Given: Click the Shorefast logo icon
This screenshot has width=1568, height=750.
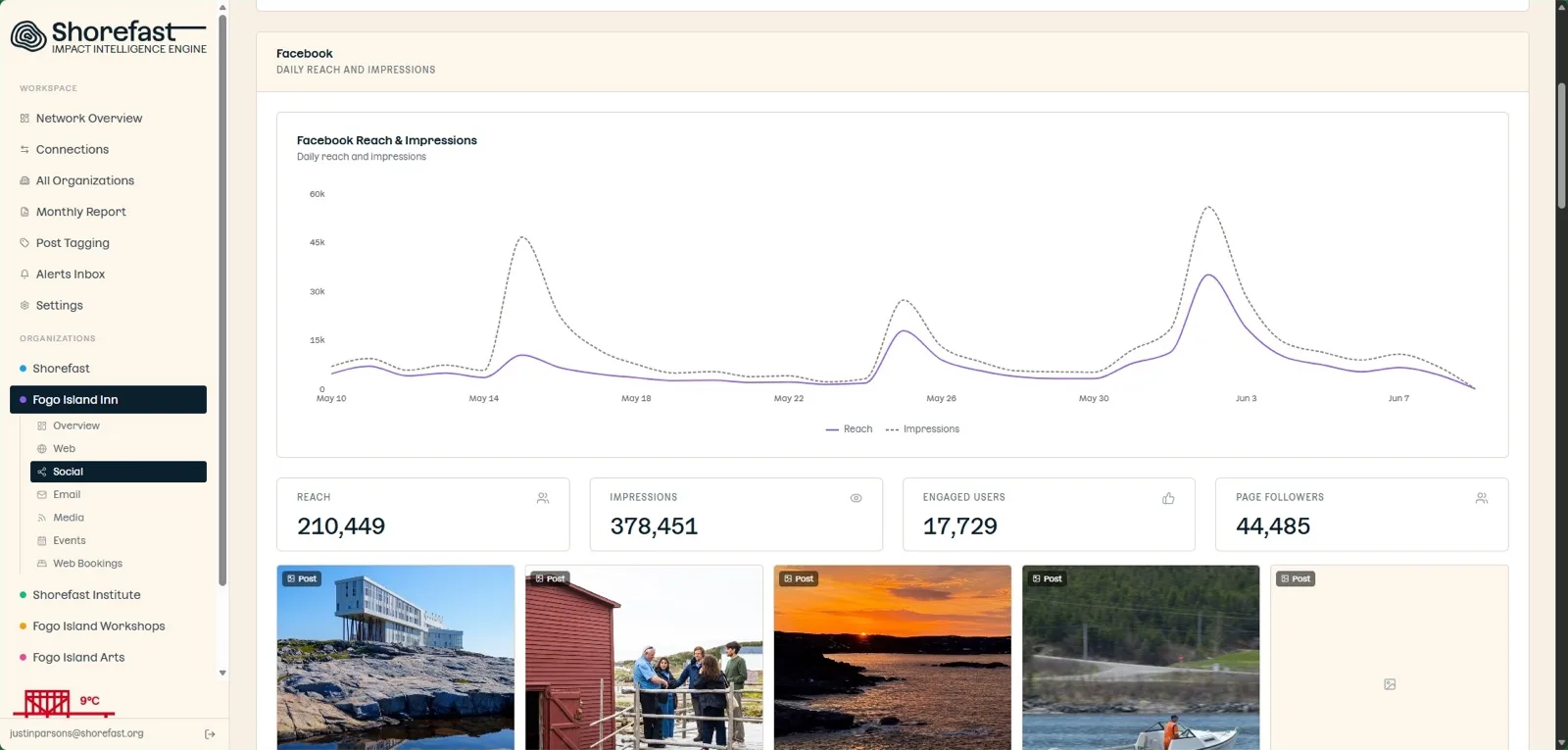Looking at the screenshot, I should pos(28,36).
